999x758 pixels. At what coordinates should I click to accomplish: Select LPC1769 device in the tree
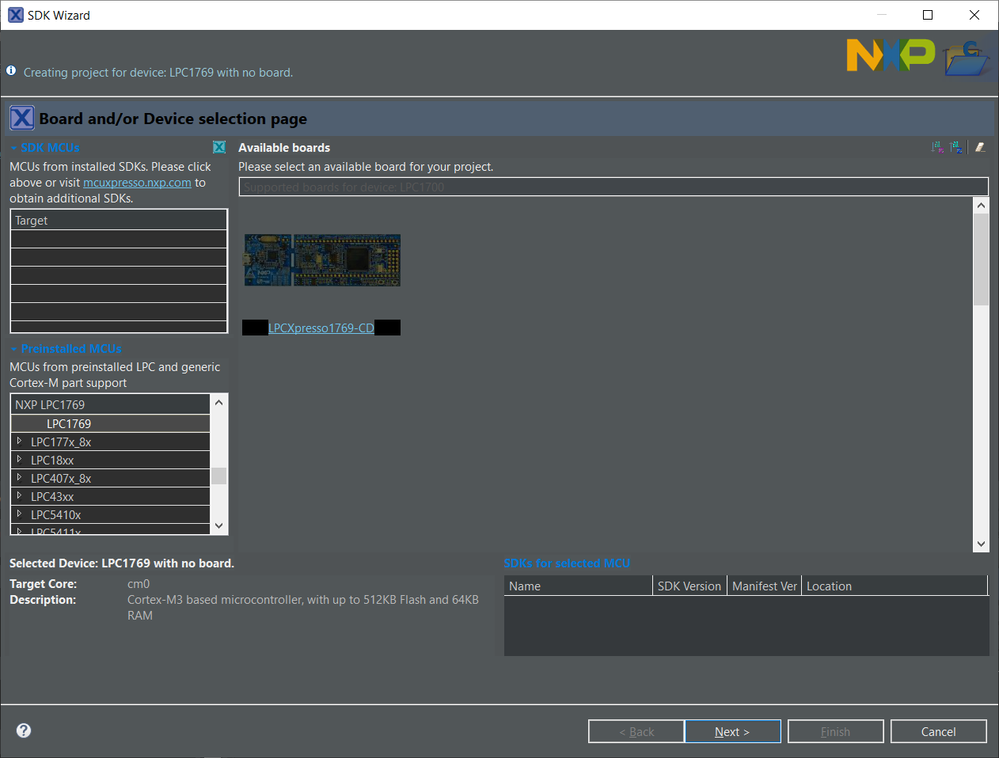click(x=110, y=424)
